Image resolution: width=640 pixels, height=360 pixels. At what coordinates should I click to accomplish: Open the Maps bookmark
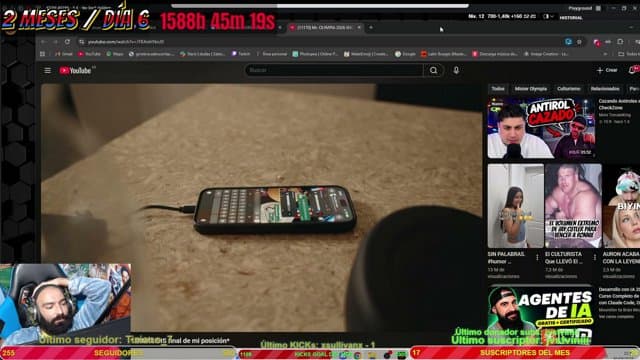coord(115,54)
